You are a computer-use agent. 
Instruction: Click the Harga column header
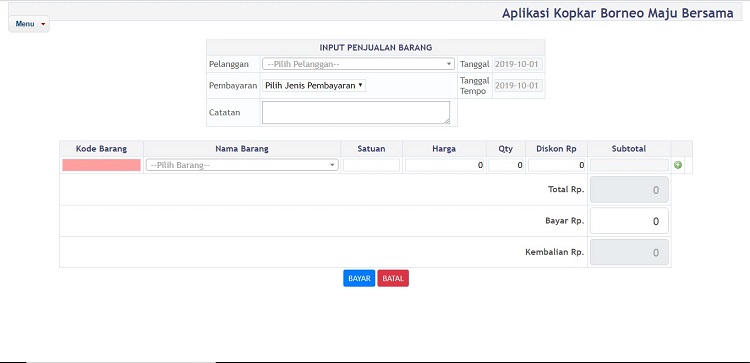coord(444,149)
